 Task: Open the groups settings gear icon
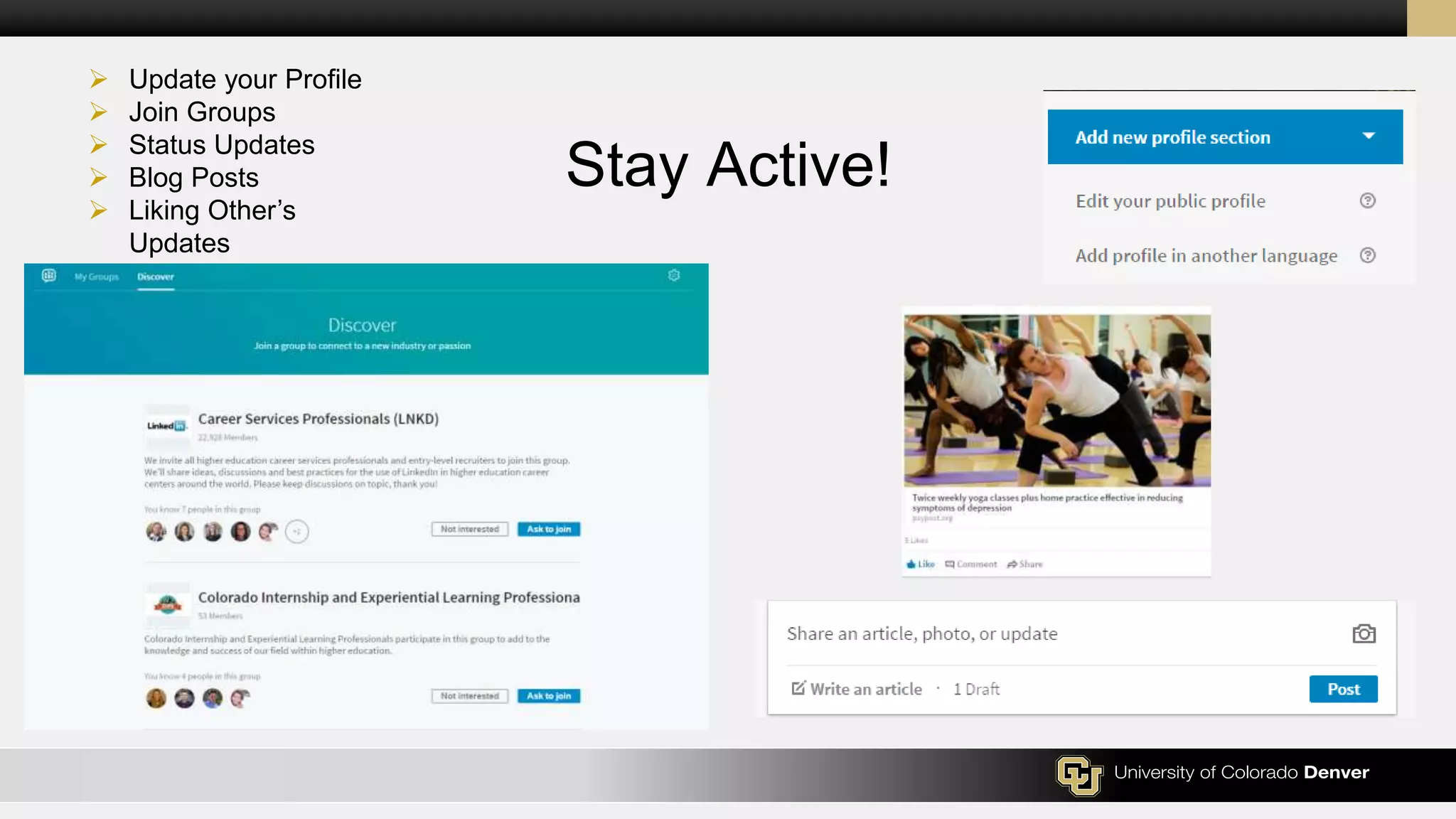(x=674, y=276)
